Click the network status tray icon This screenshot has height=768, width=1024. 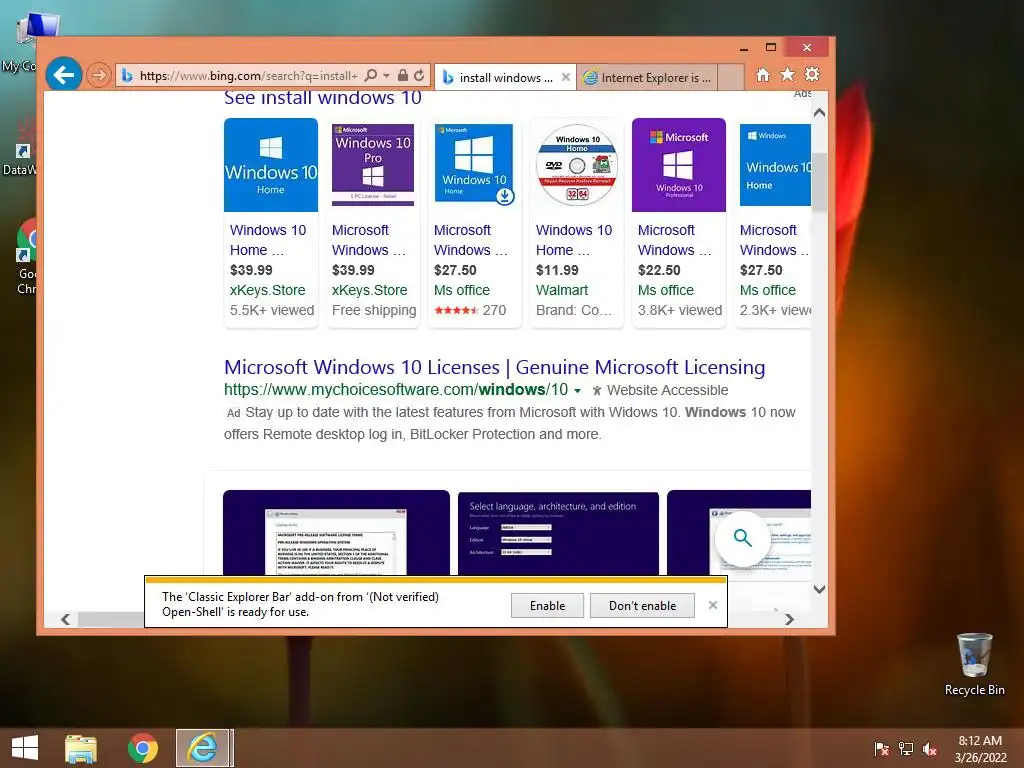pyautogui.click(x=906, y=749)
